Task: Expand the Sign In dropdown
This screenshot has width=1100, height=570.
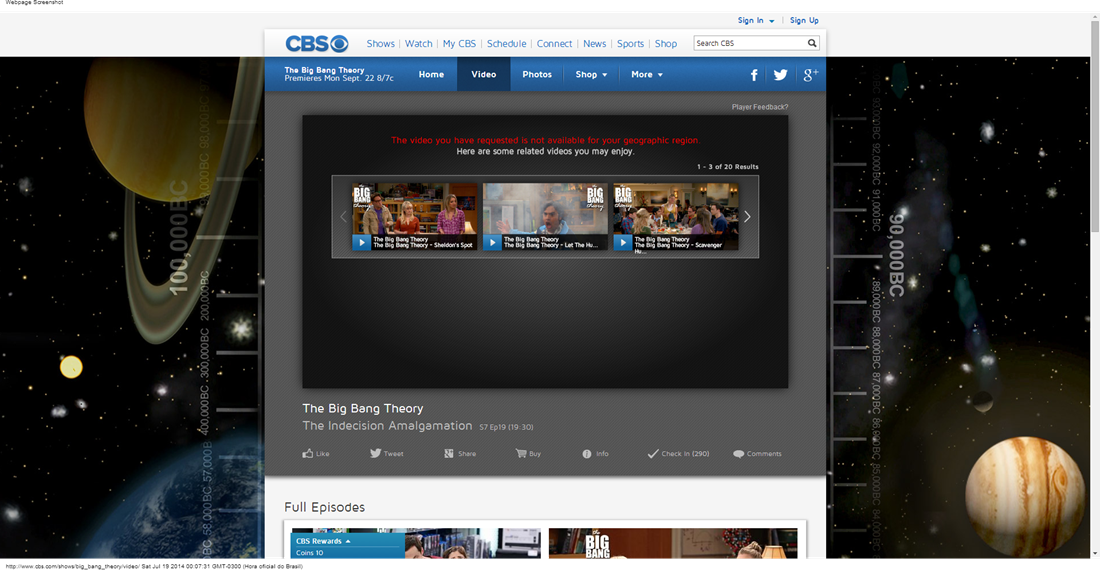Action: pos(756,20)
